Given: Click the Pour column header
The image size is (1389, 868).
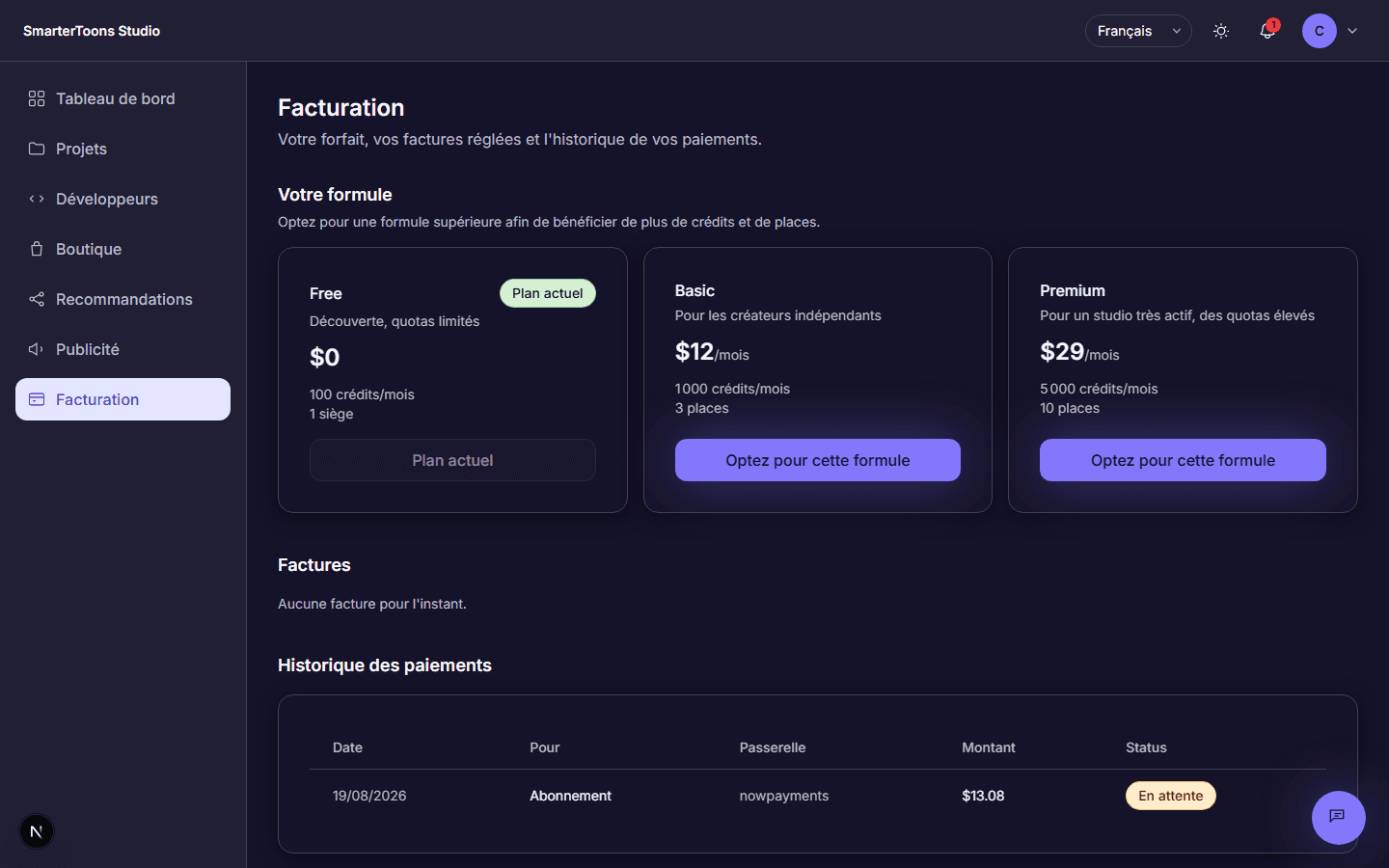Looking at the screenshot, I should 545,747.
